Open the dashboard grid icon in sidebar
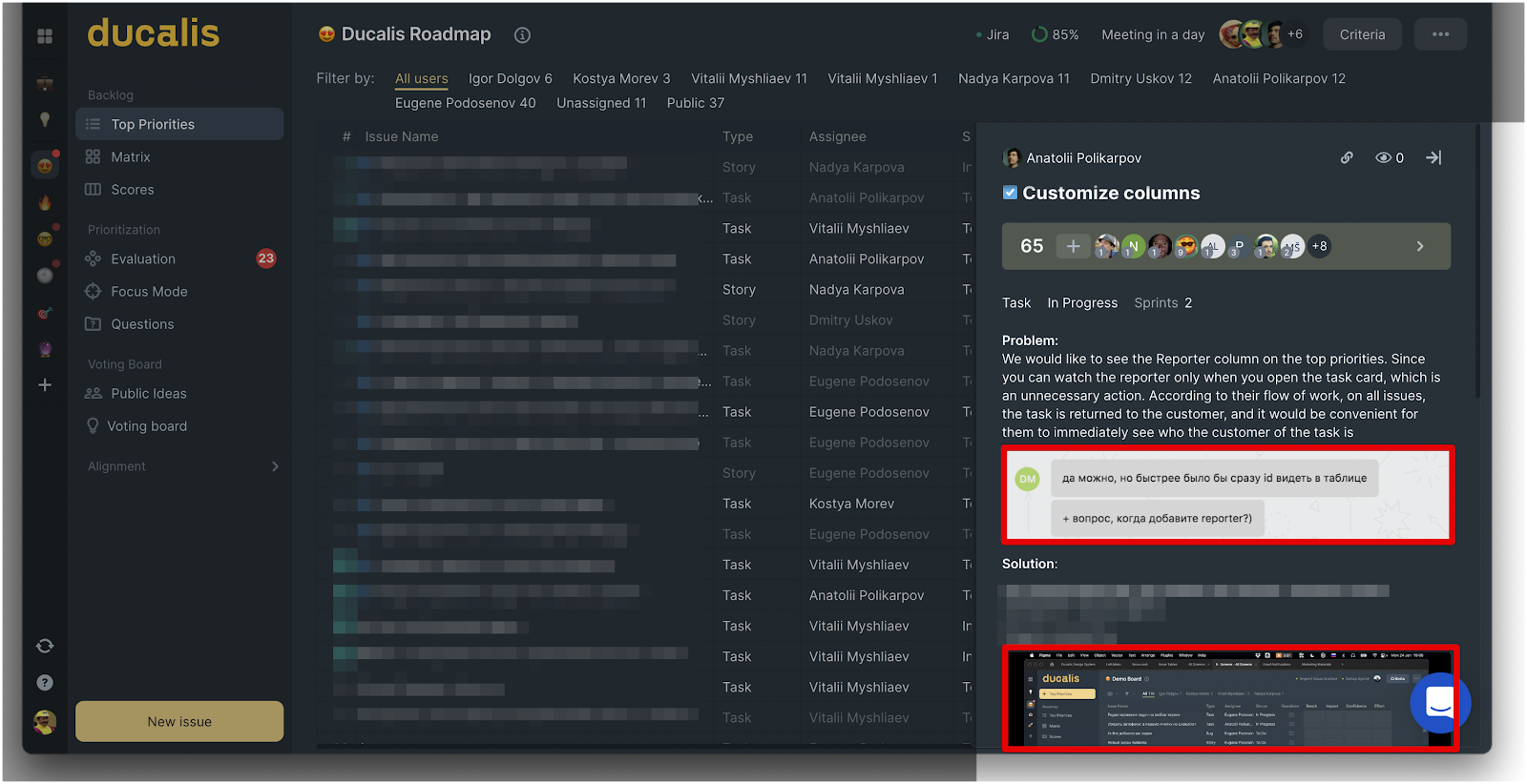Viewport: 1527px width, 784px height. click(45, 36)
